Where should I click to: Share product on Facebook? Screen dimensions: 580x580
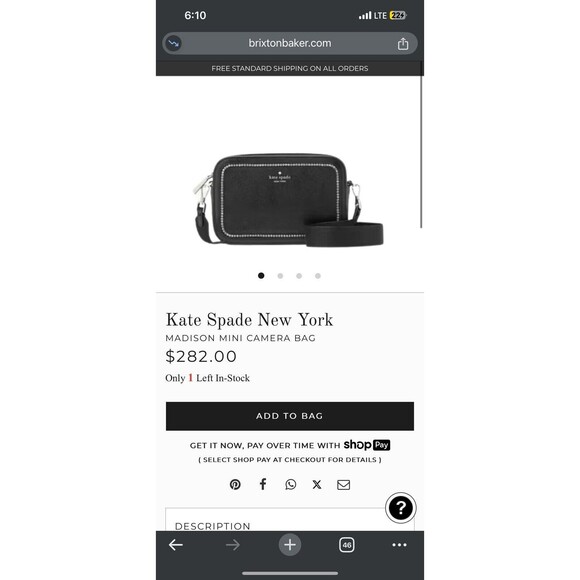click(x=263, y=484)
